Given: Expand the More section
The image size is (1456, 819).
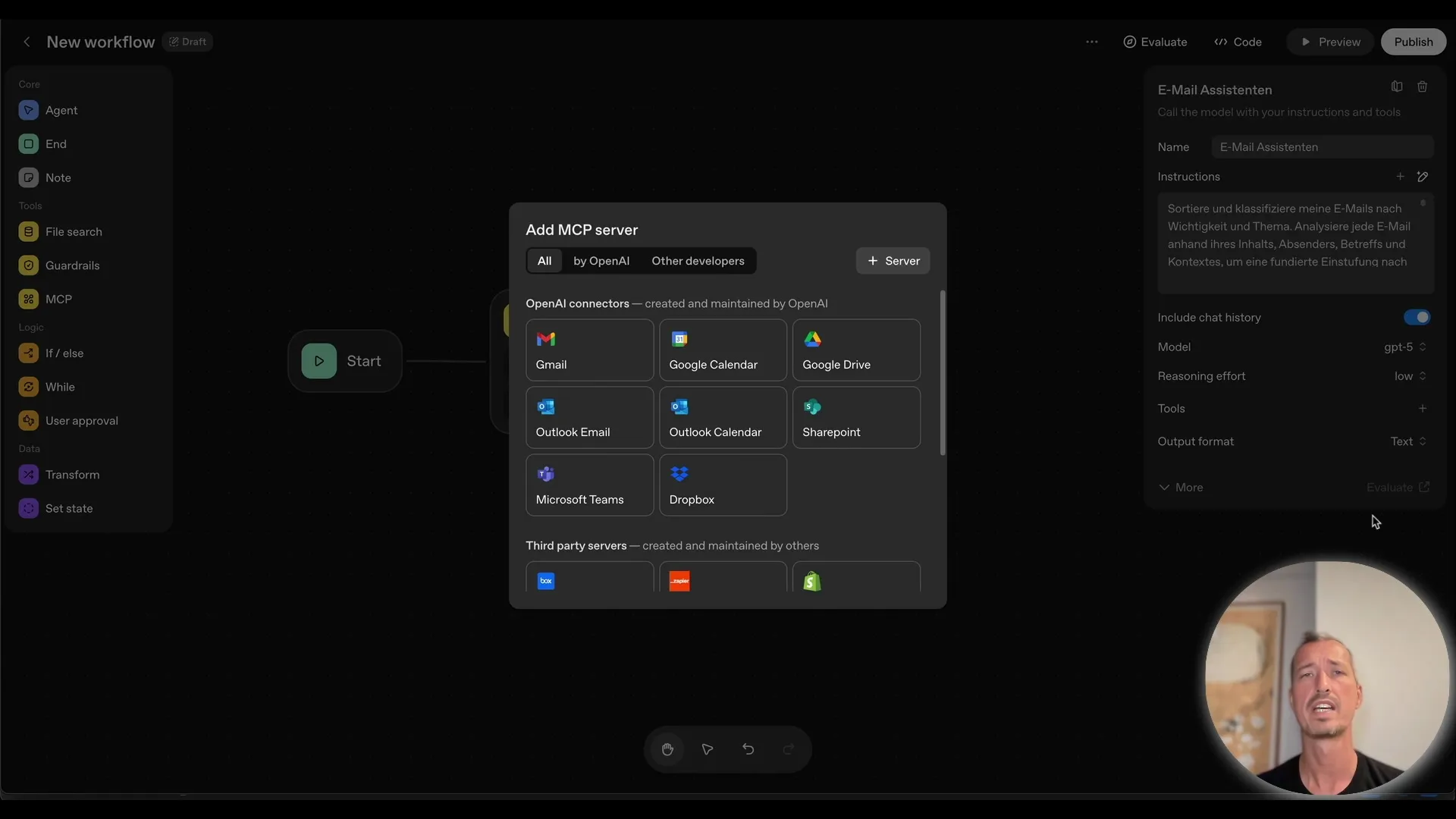Looking at the screenshot, I should [x=1181, y=488].
